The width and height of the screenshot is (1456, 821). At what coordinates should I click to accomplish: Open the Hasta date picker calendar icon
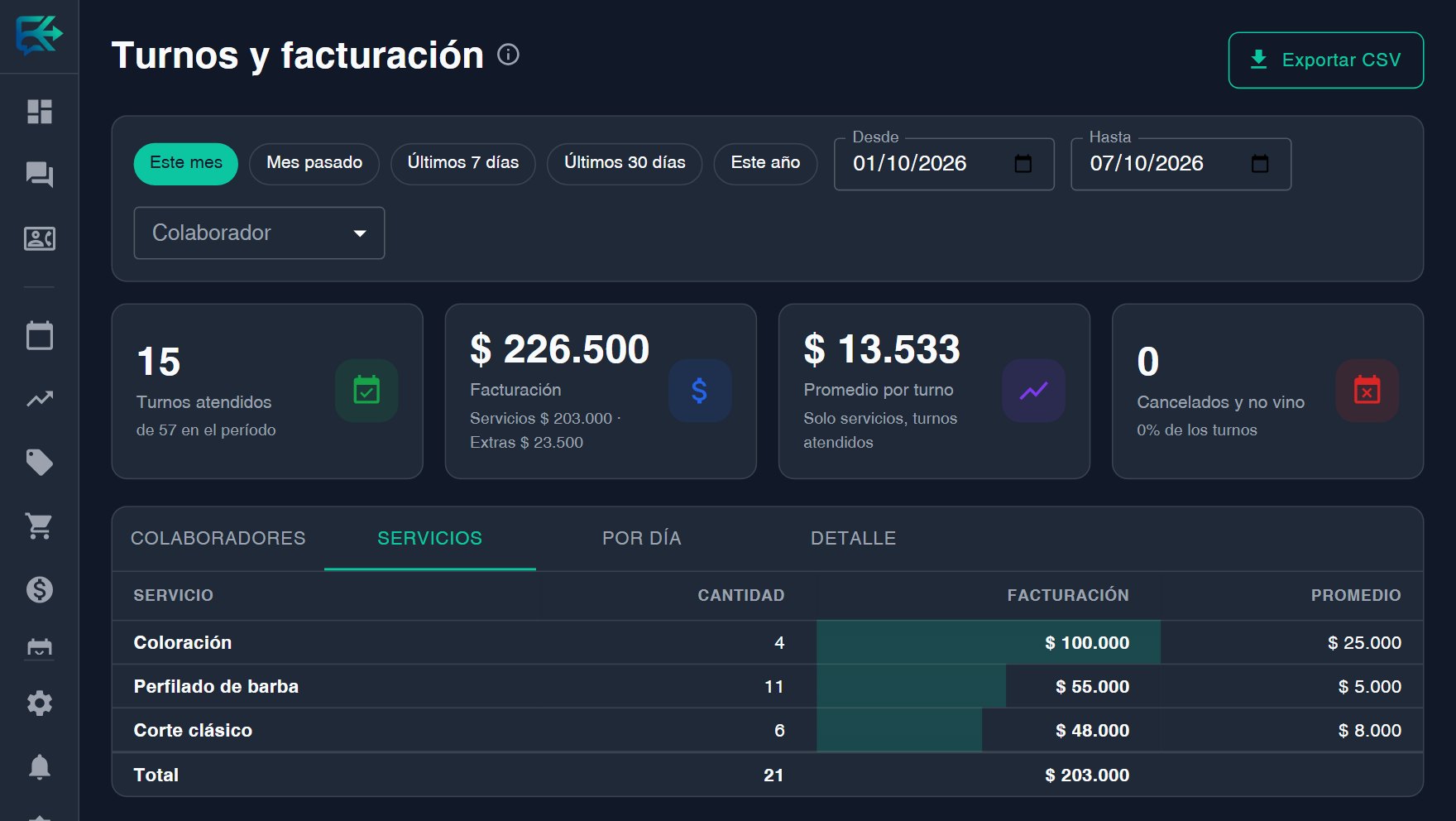[1260, 164]
